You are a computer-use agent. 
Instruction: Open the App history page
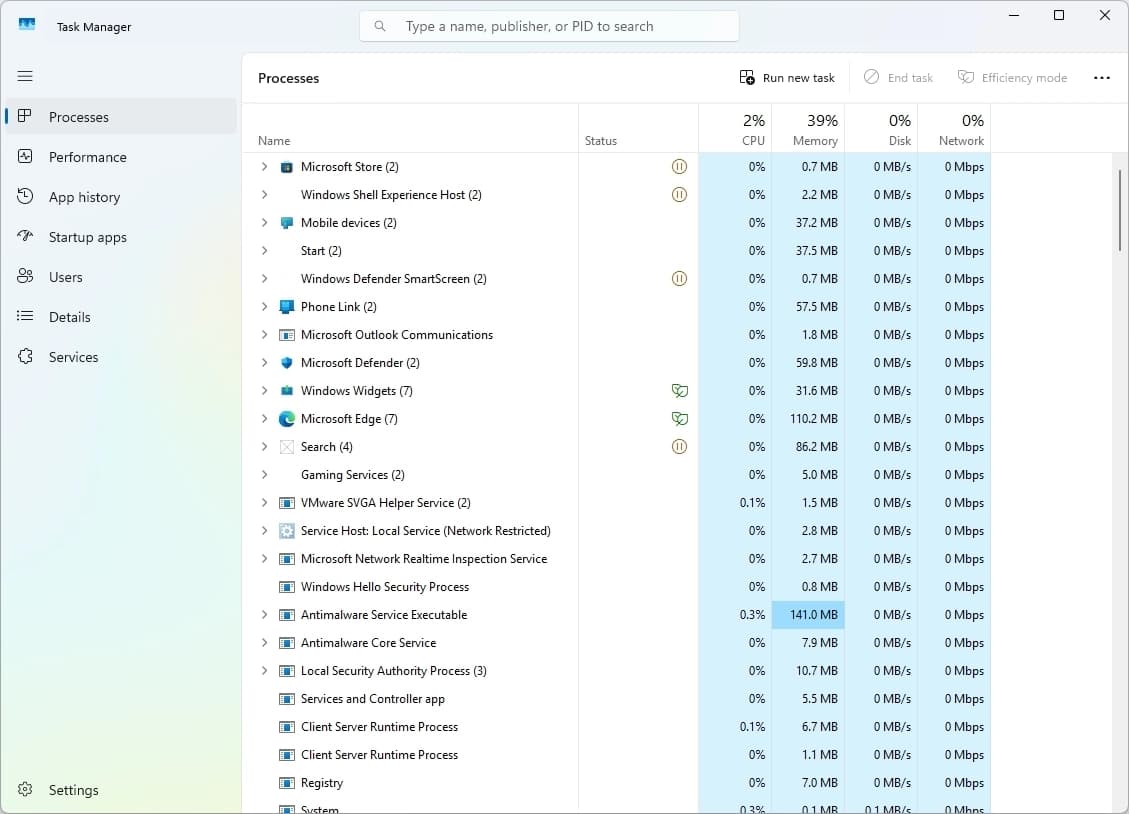[x=121, y=197]
